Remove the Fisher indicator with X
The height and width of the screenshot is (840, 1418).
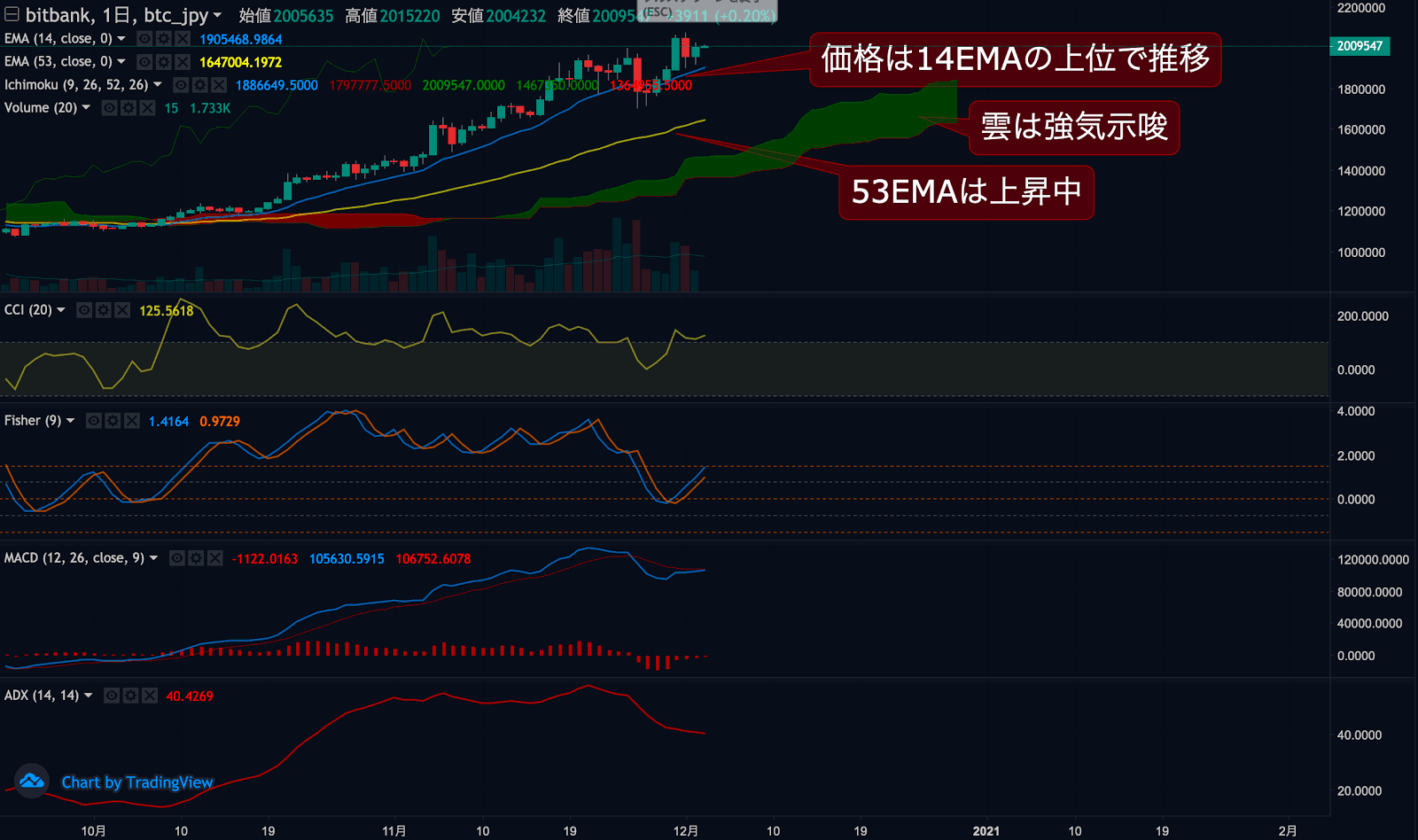tap(132, 421)
